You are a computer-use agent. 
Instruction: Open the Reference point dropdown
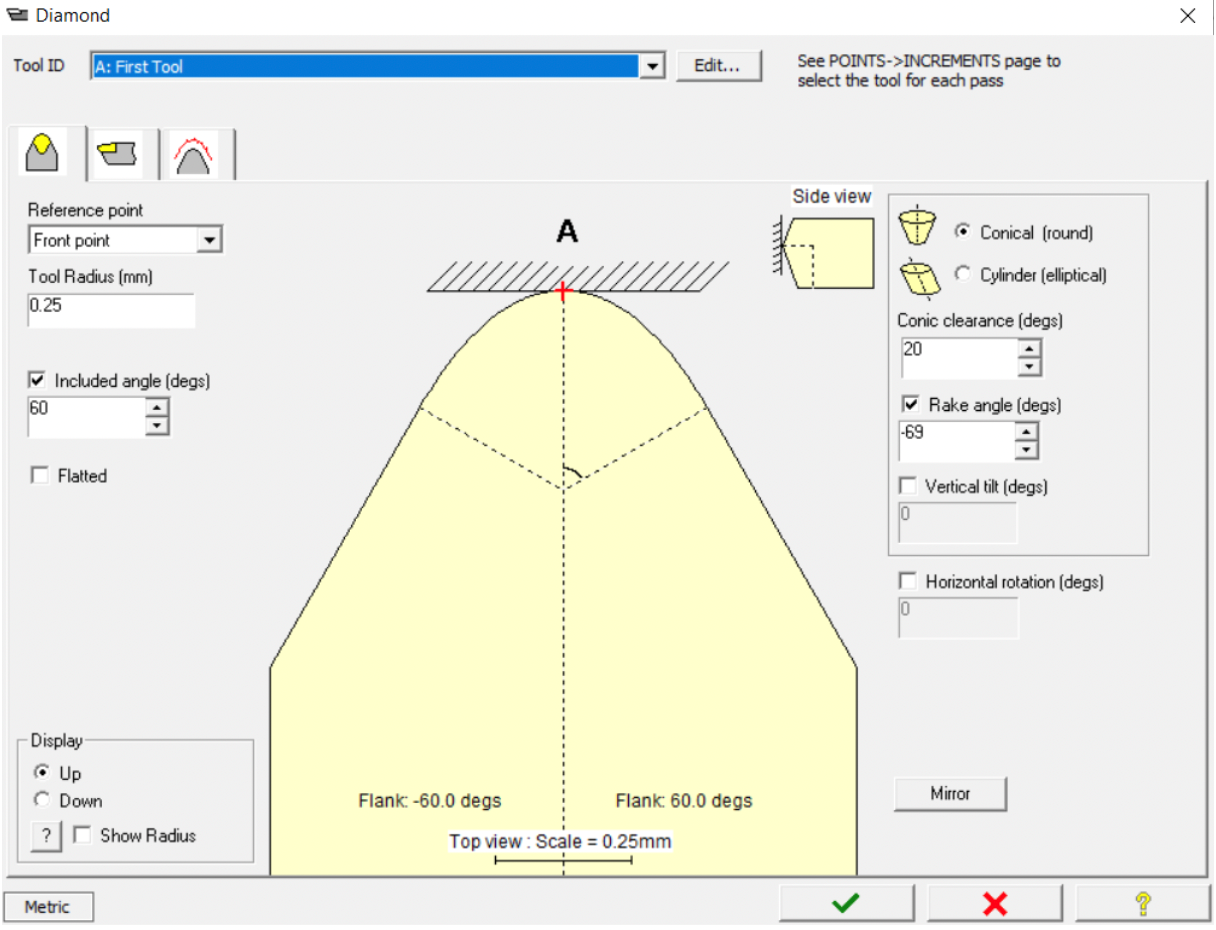[208, 241]
